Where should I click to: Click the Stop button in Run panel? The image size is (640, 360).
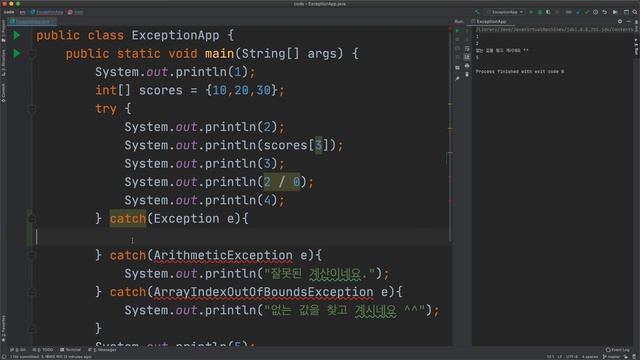(x=457, y=39)
